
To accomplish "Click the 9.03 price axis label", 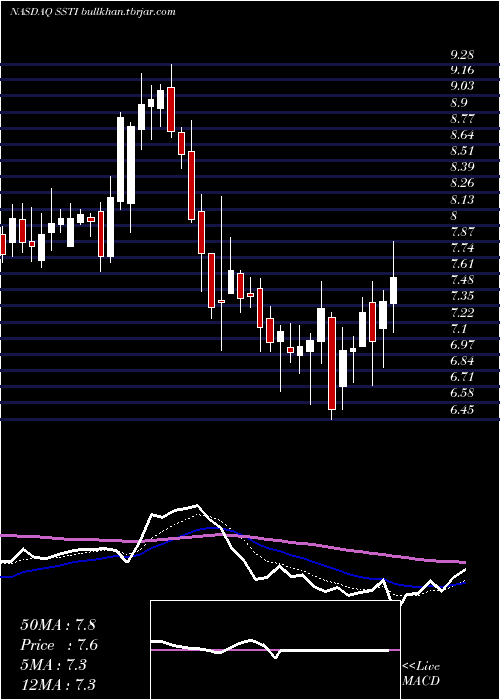I will click(462, 87).
